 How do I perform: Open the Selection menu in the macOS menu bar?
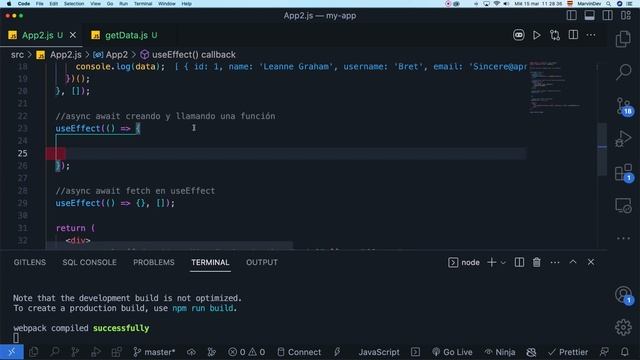[x=74, y=4]
